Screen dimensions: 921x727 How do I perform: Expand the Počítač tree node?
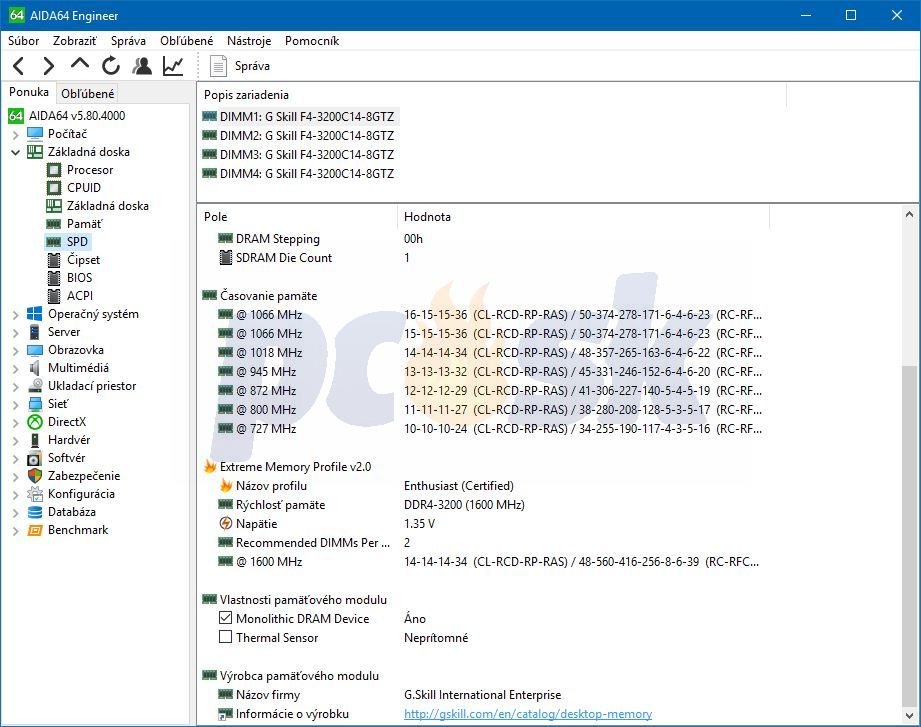[16, 134]
